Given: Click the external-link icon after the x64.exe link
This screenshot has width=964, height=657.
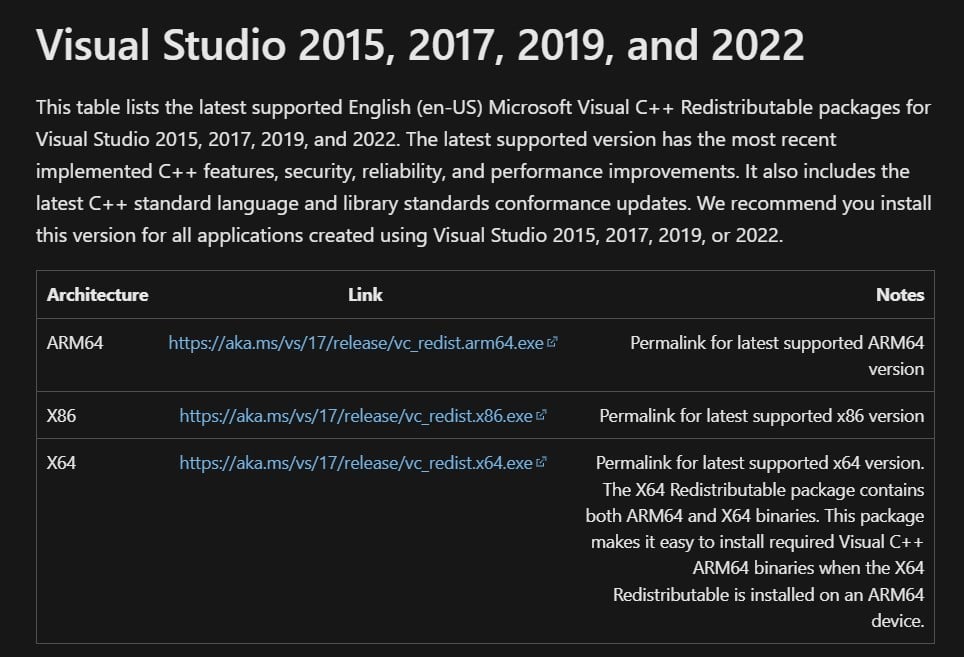Looking at the screenshot, I should coord(541,462).
